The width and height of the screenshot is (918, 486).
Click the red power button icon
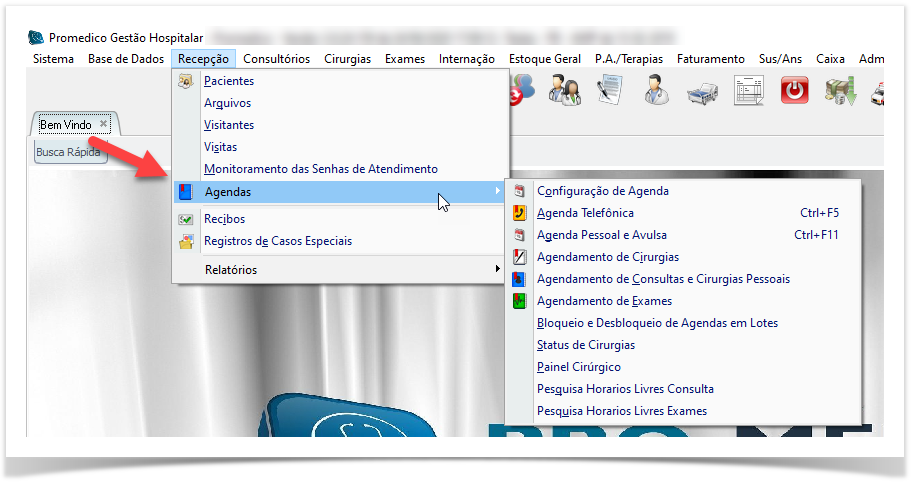794,91
